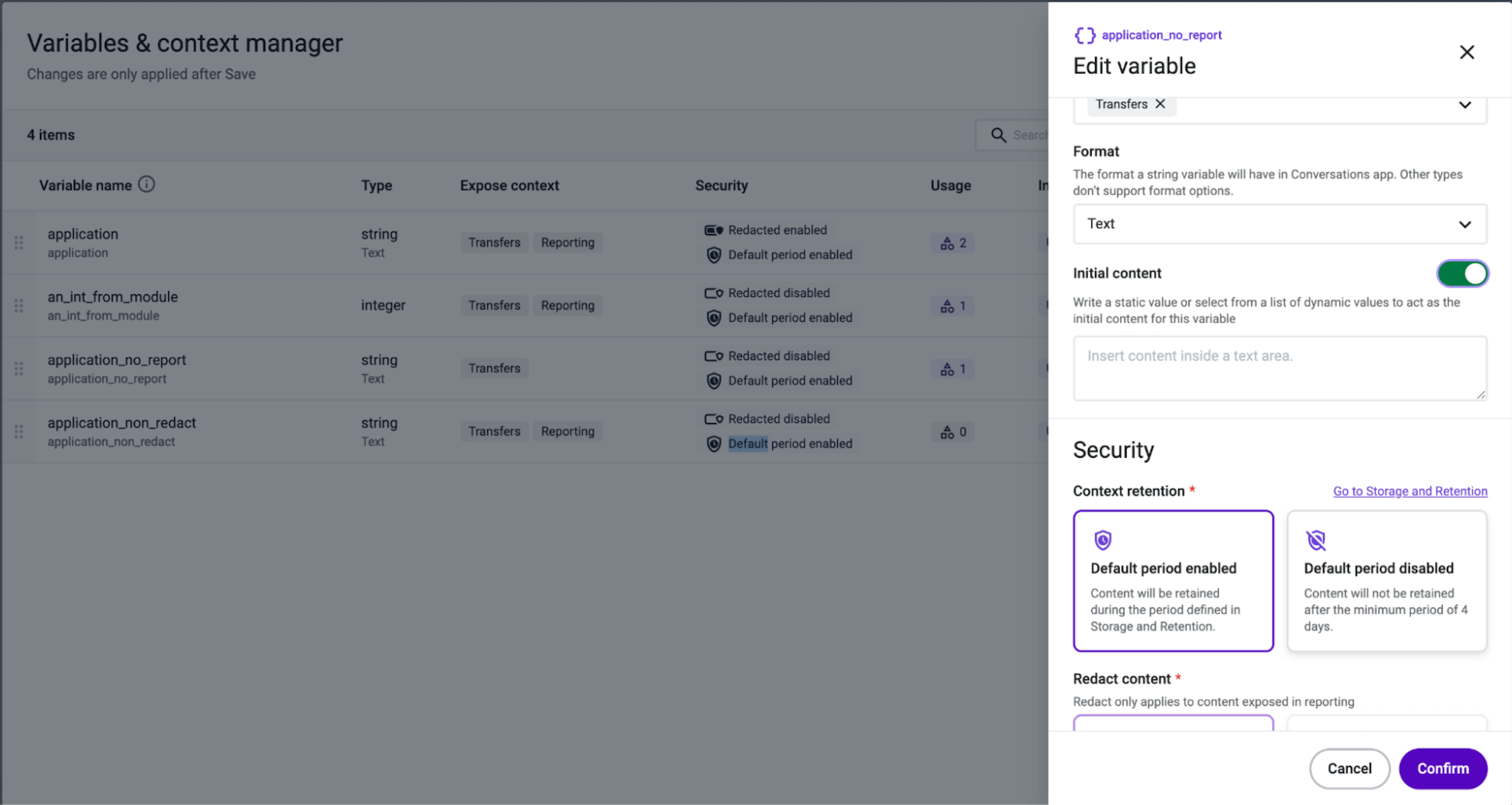Click the Usage column header

coord(950,185)
